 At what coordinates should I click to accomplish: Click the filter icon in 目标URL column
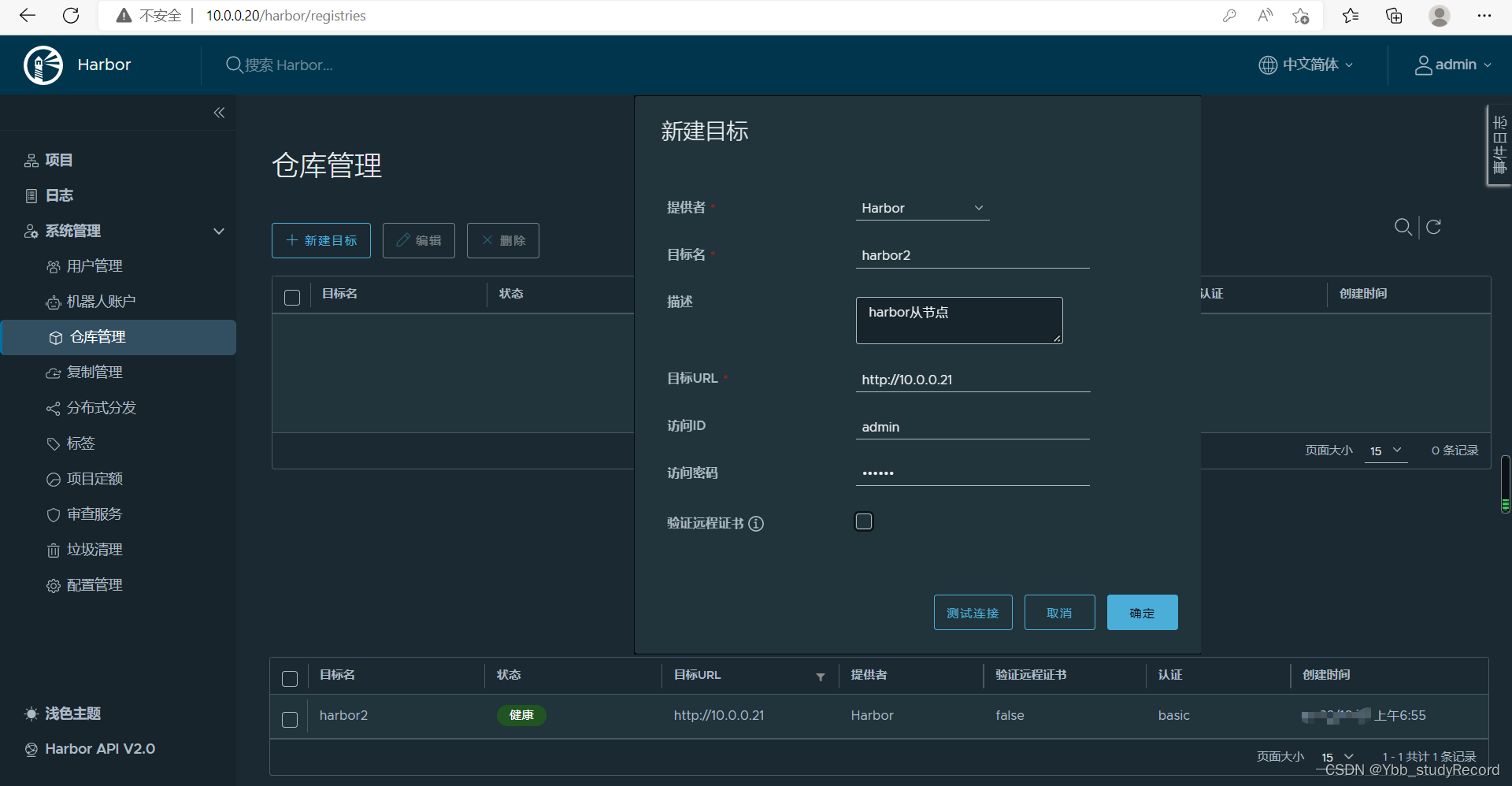821,677
